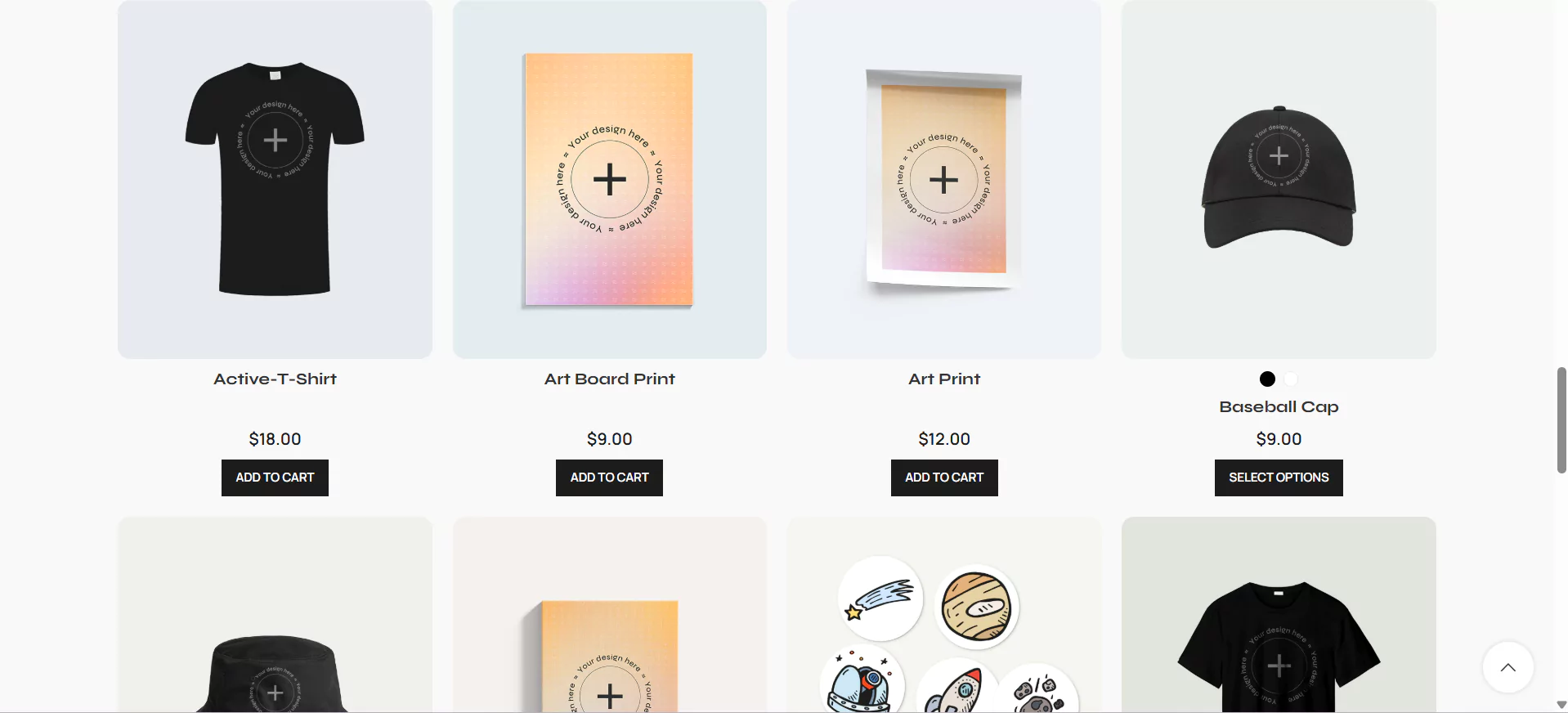Open the bucket hat product thumbnail
This screenshot has height=713, width=1568.
275,615
